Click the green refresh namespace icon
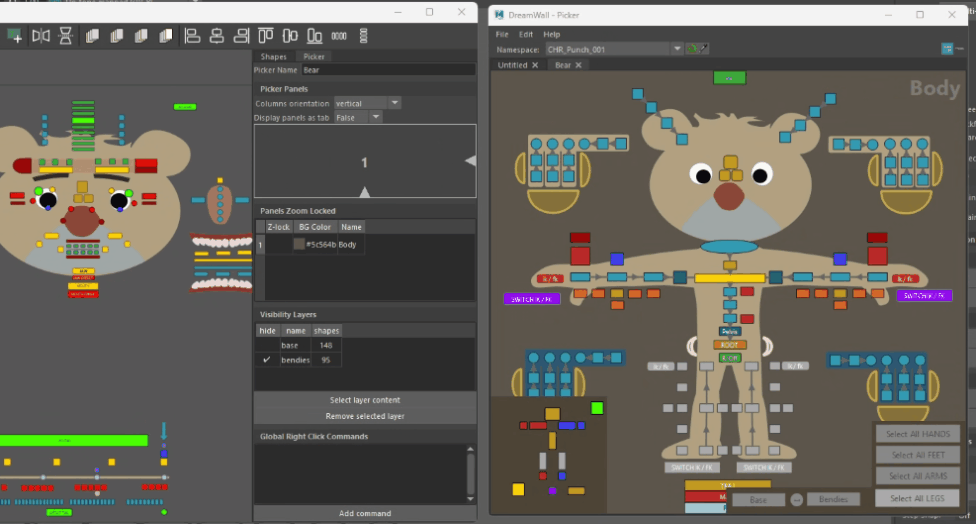This screenshot has width=976, height=524. (692, 49)
